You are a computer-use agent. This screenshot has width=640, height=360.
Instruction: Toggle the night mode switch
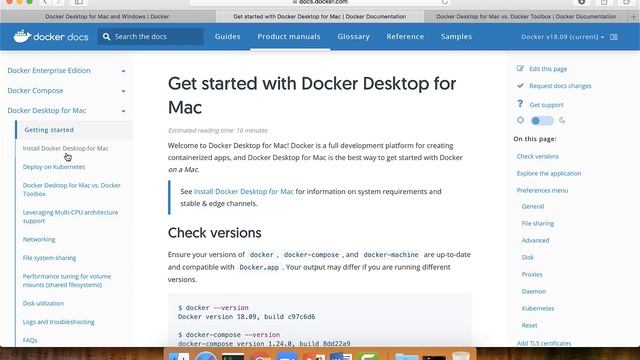[x=542, y=121]
